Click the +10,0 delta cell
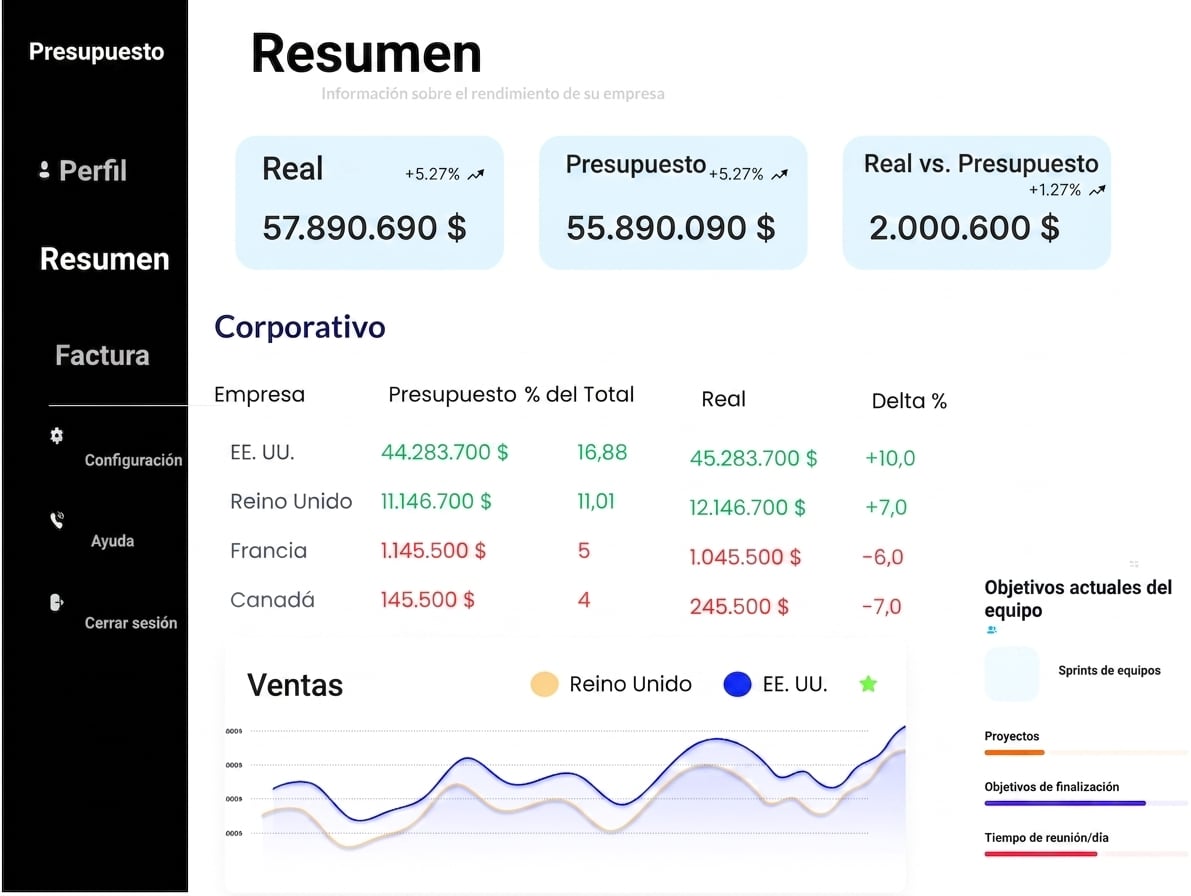Image resolution: width=1191 pixels, height=896 pixels. [890, 459]
